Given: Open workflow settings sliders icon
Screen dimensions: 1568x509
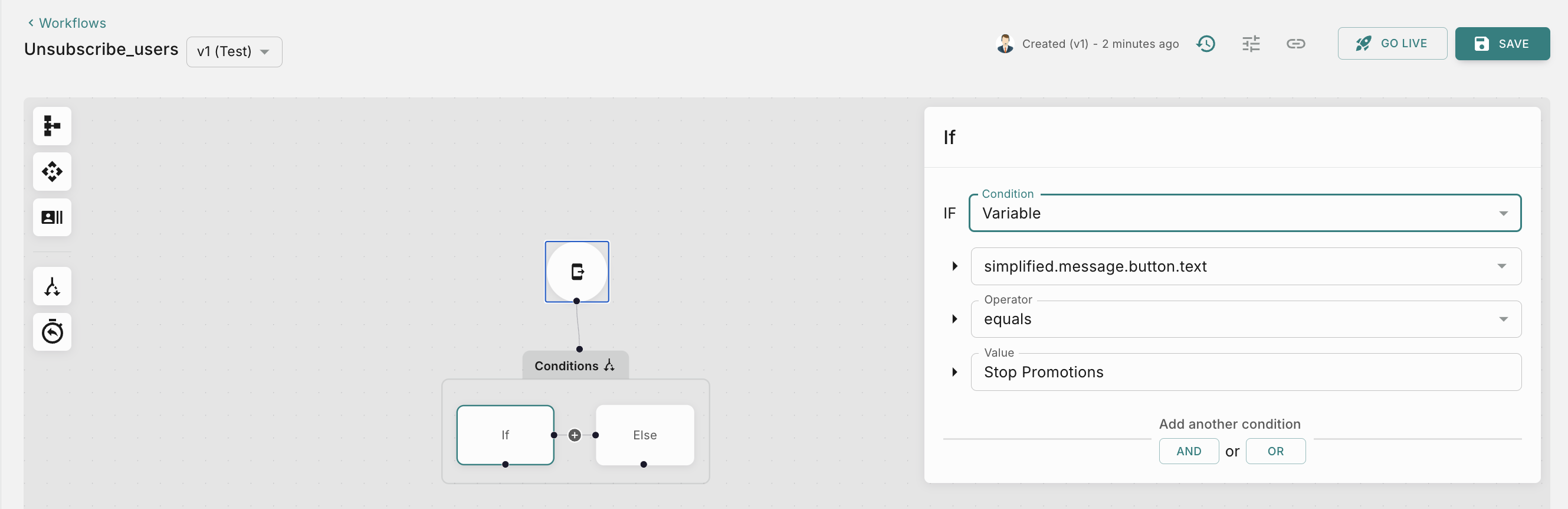Looking at the screenshot, I should click(1251, 44).
